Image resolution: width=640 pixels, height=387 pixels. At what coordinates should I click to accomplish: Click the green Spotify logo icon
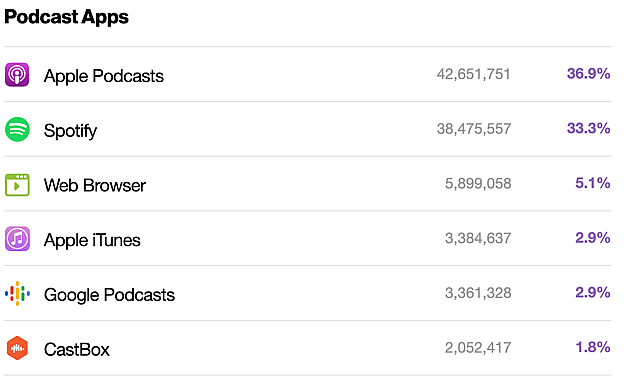(x=17, y=129)
